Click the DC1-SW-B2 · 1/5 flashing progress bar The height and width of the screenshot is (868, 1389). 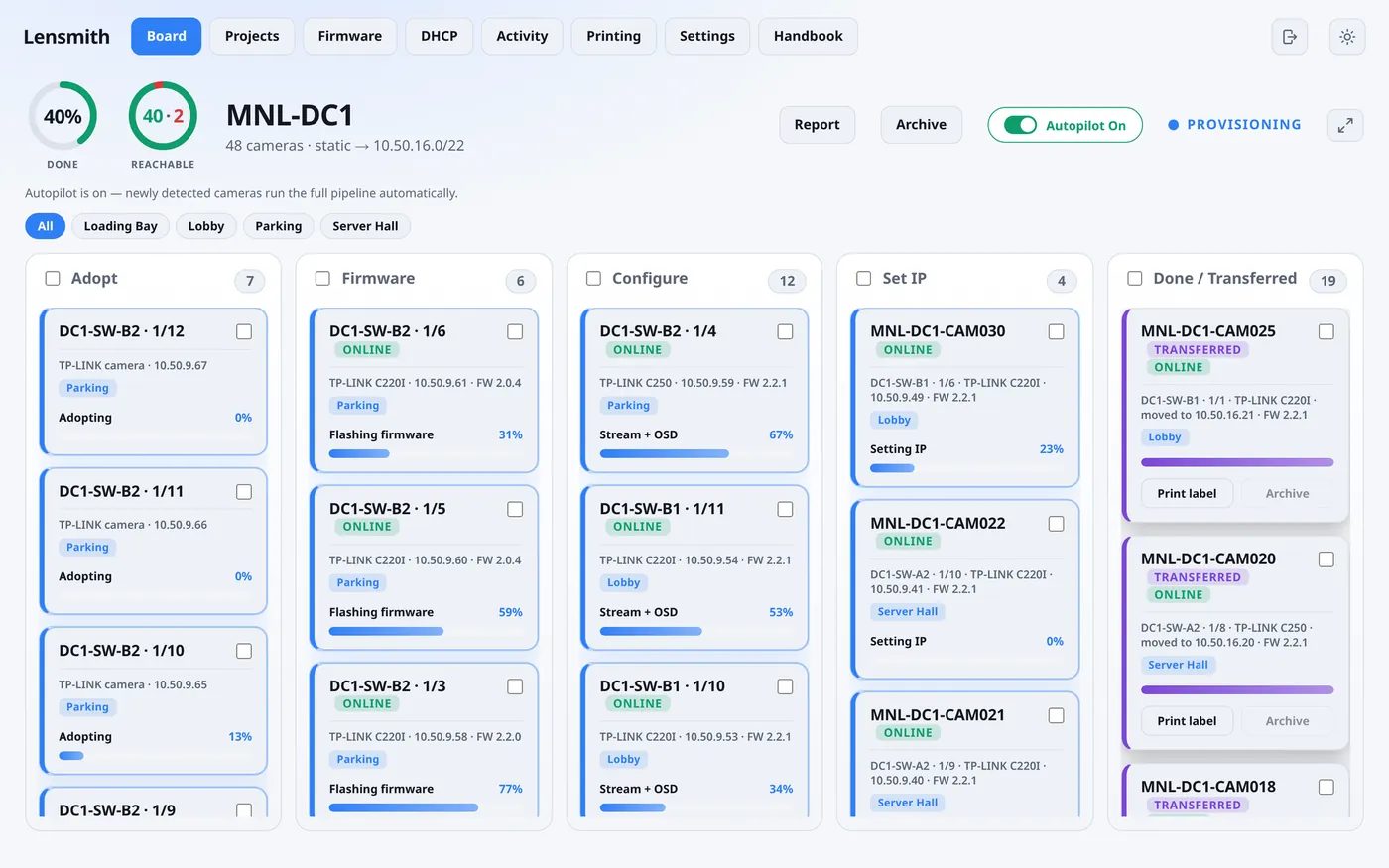click(x=426, y=631)
